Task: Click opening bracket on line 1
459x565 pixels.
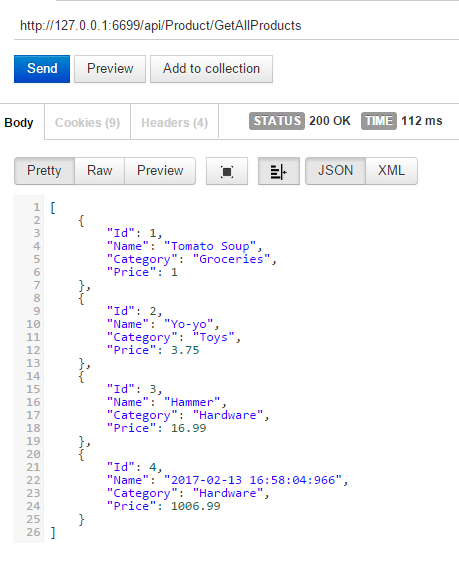Action: click(x=53, y=208)
